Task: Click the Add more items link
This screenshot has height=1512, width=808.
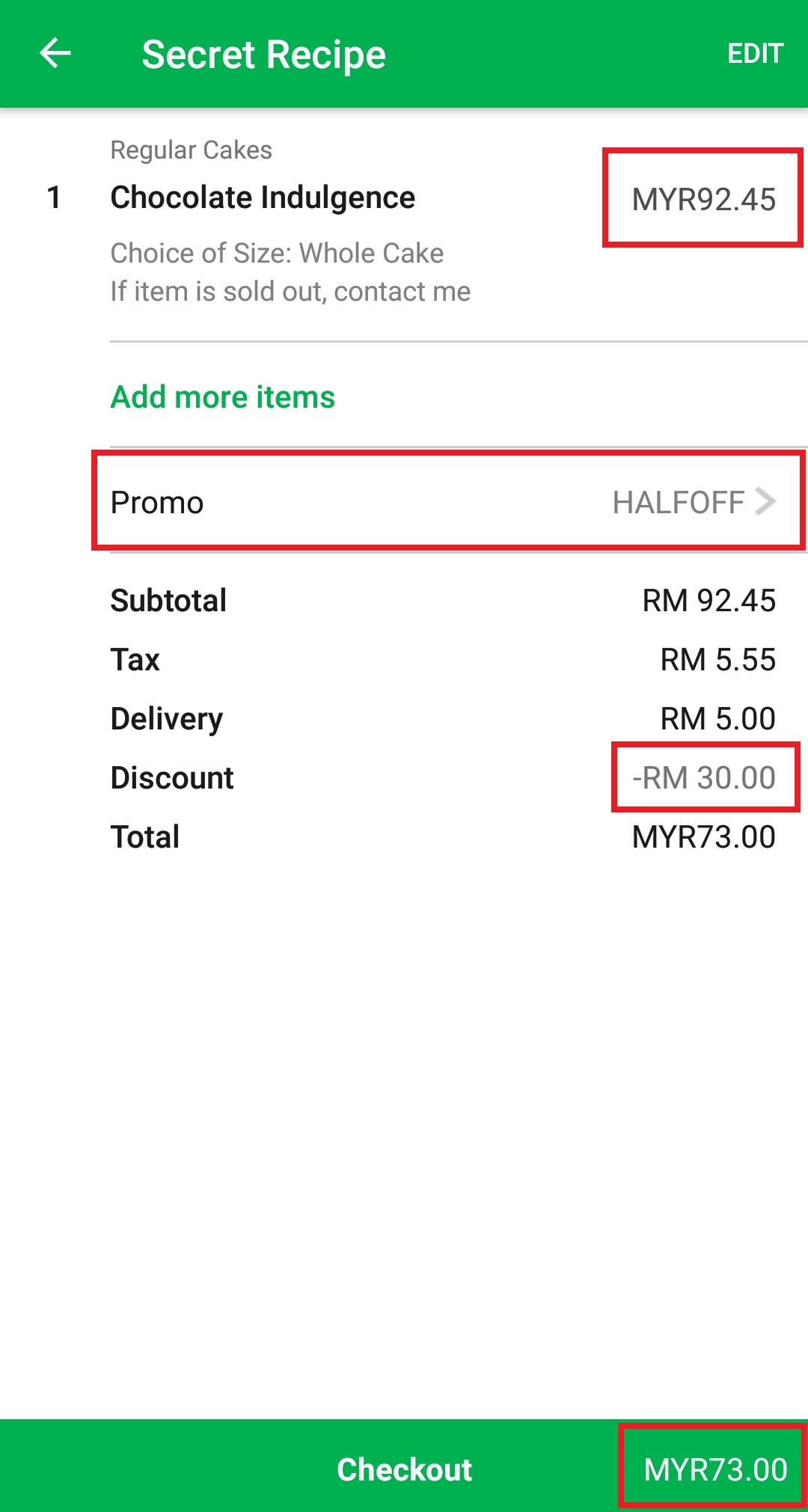Action: click(x=223, y=397)
